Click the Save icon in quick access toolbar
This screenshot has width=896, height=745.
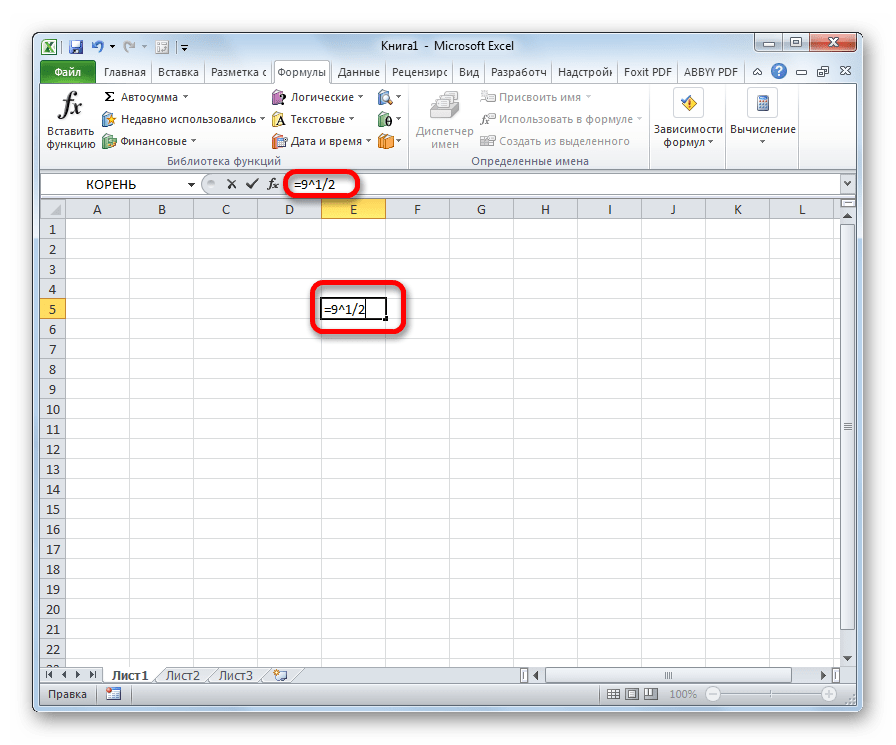76,46
